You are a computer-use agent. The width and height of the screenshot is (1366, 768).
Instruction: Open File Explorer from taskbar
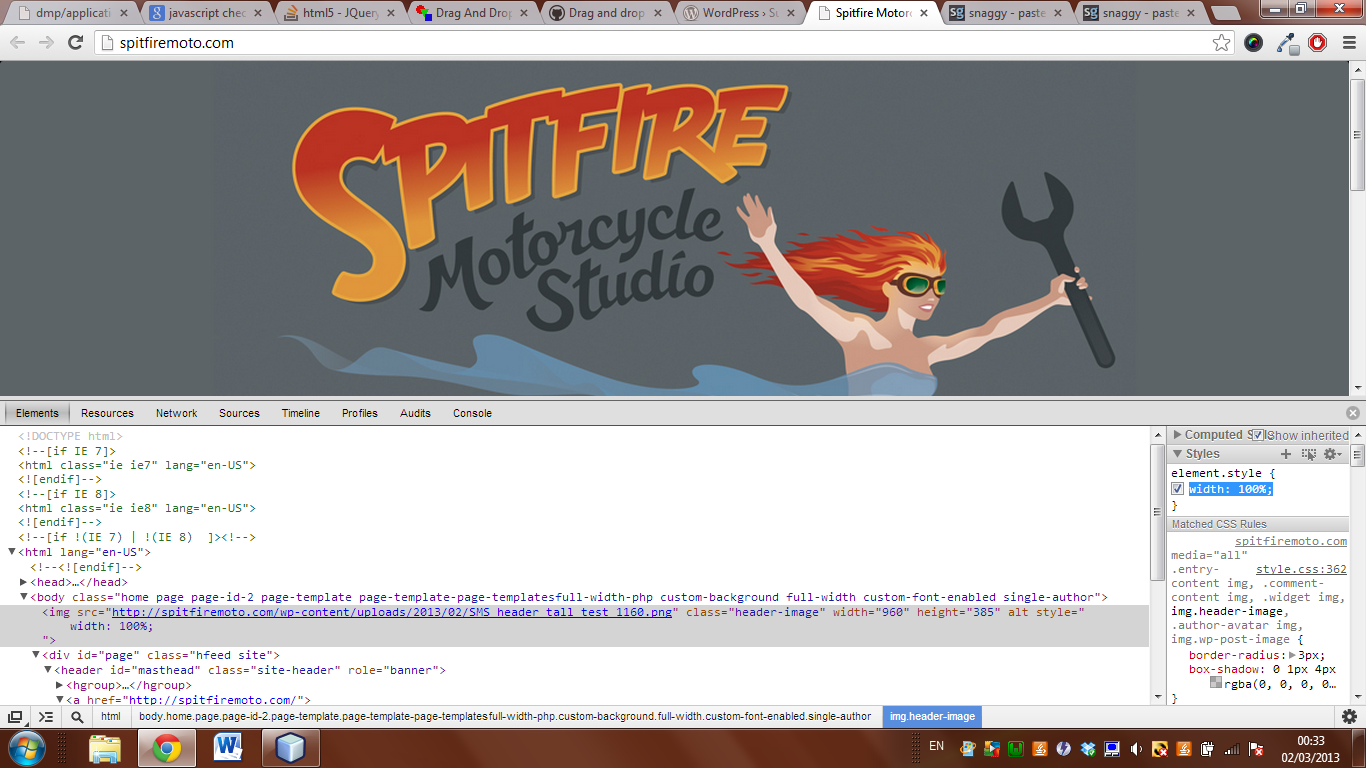pos(105,748)
